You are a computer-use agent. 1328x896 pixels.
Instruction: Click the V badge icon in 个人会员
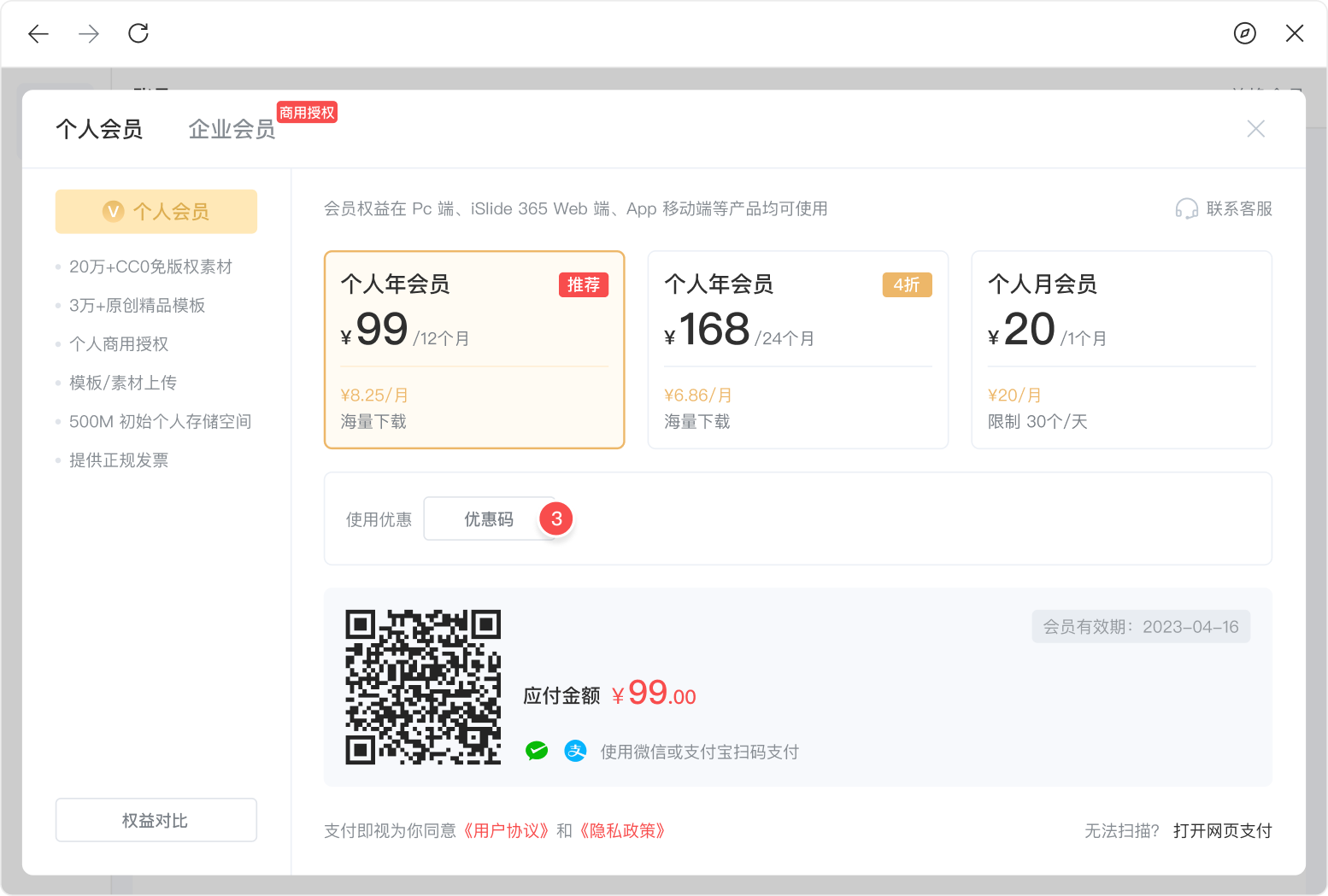114,211
